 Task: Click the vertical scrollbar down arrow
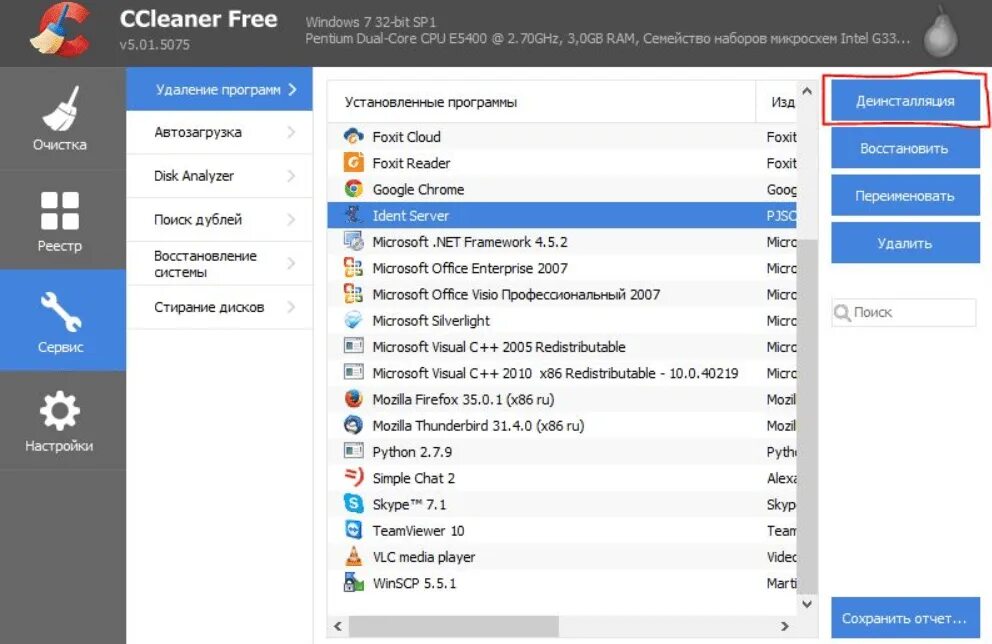807,604
